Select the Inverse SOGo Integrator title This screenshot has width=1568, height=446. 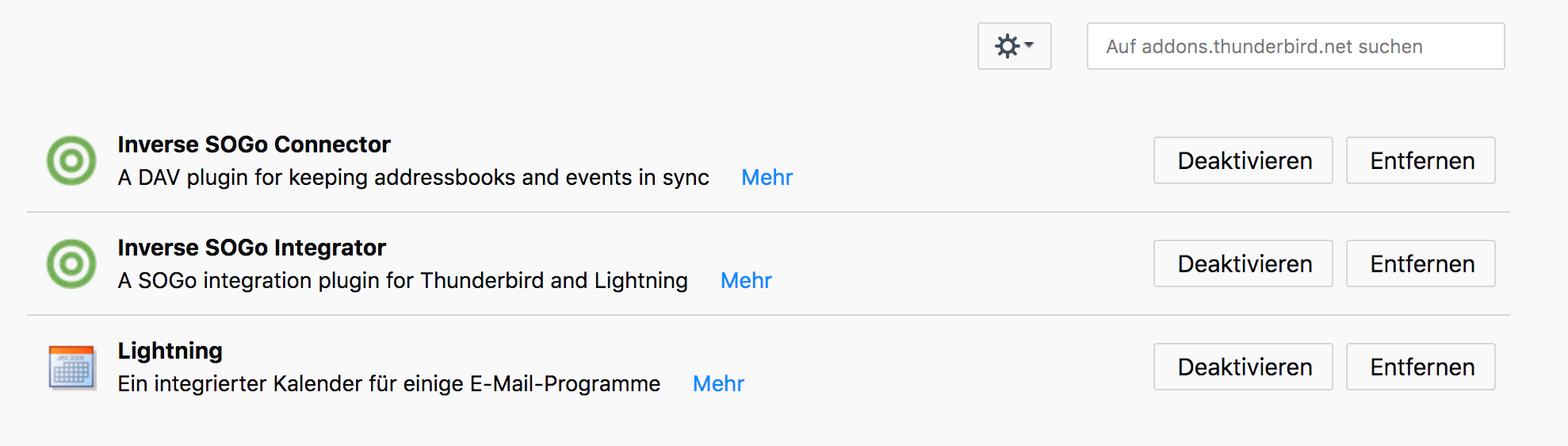click(x=251, y=248)
